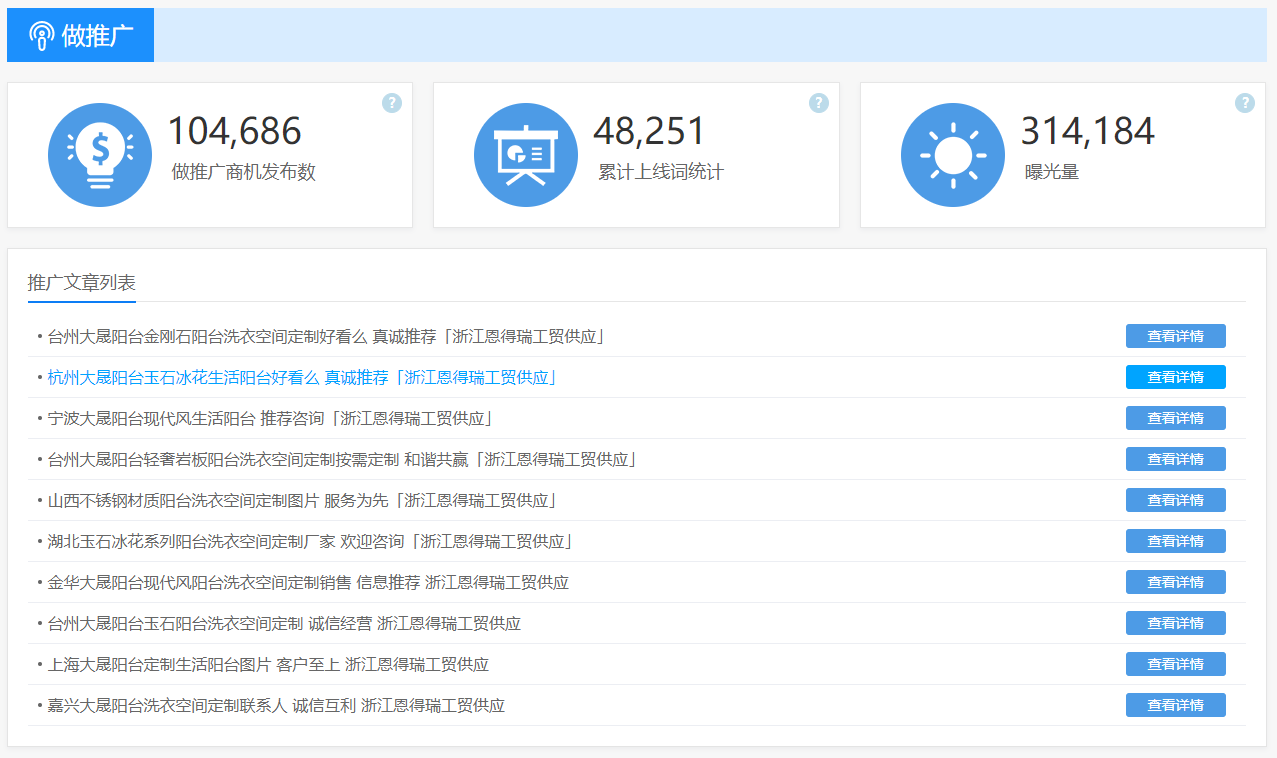Click the broadcast icon beside 做推广

[41, 36]
